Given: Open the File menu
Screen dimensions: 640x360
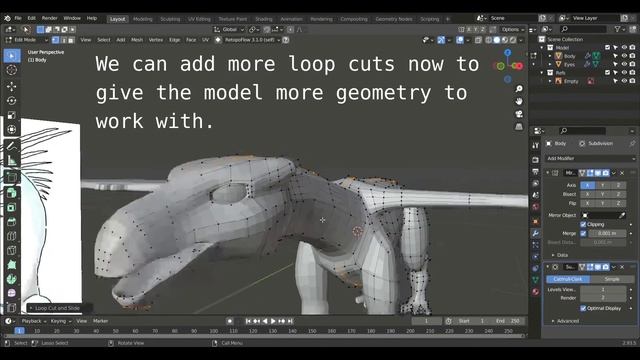Looking at the screenshot, I should click(x=18, y=18).
